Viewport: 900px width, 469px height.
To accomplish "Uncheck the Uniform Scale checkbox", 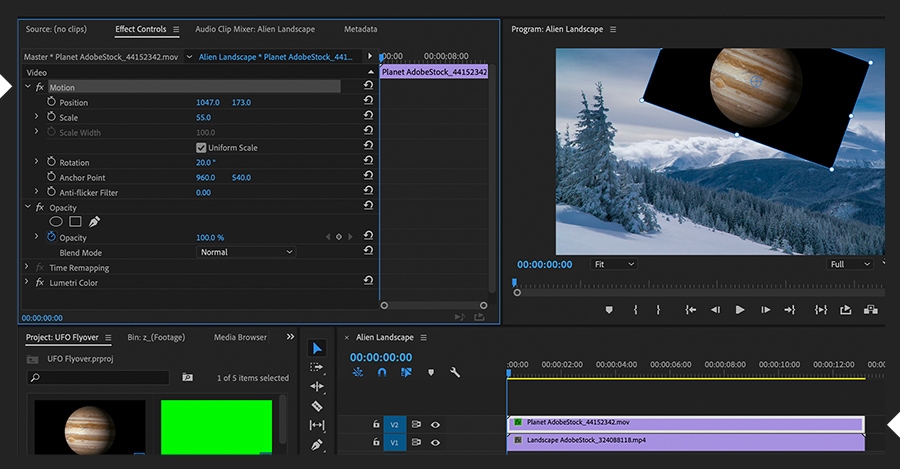I will tap(201, 147).
